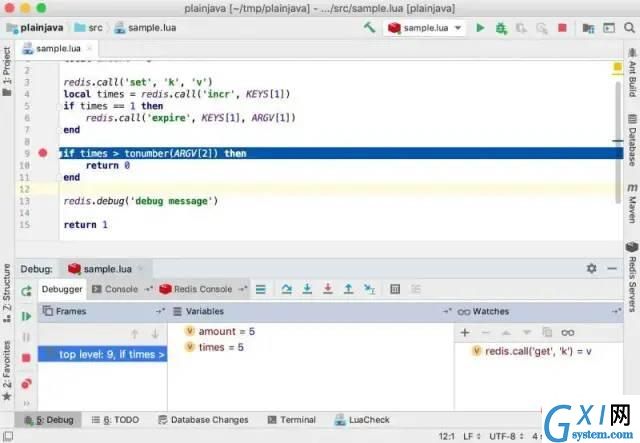The image size is (640, 443).
Task: Open debug panel settings gear
Action: [591, 268]
